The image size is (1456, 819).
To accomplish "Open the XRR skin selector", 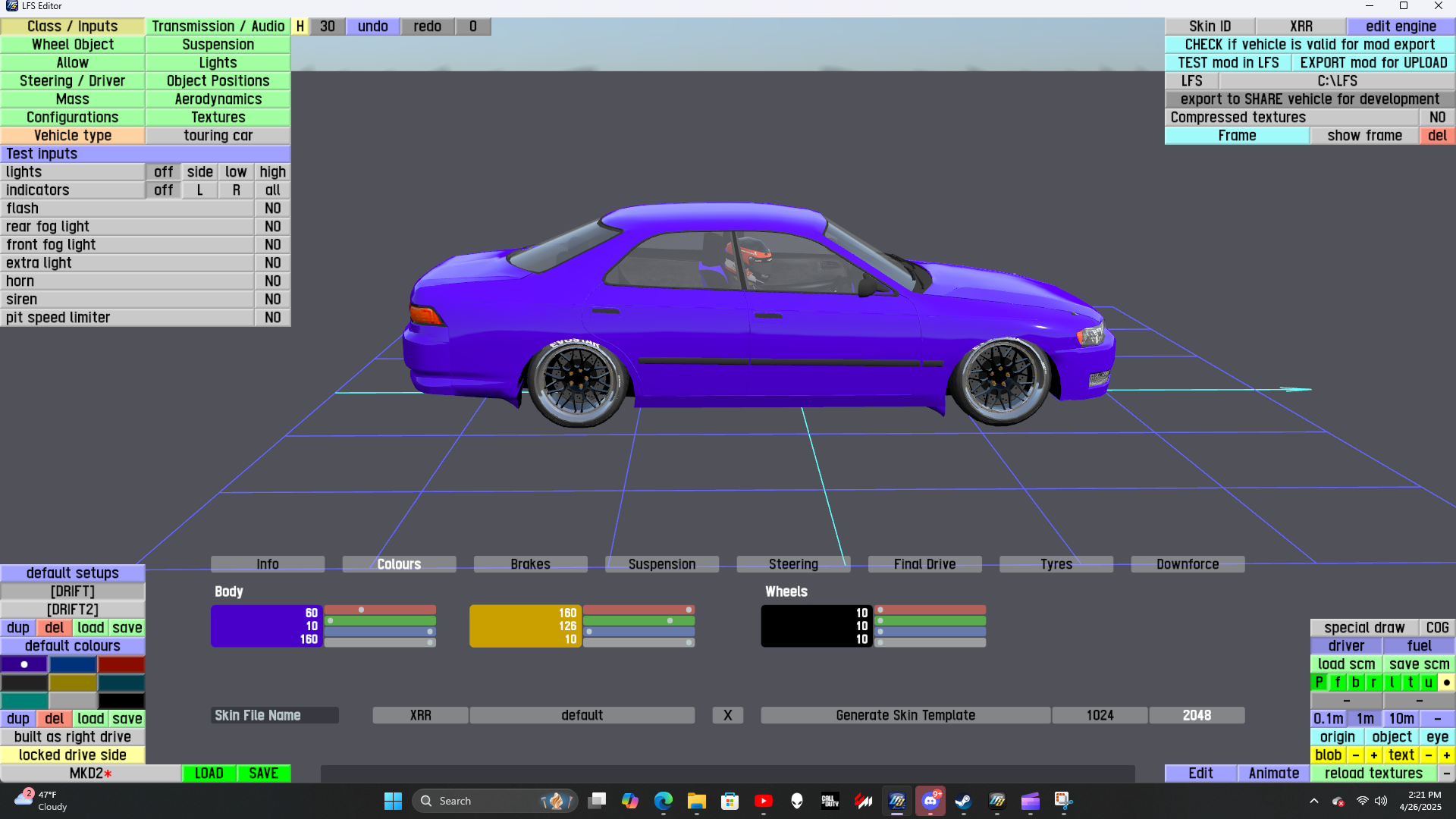I will (420, 715).
